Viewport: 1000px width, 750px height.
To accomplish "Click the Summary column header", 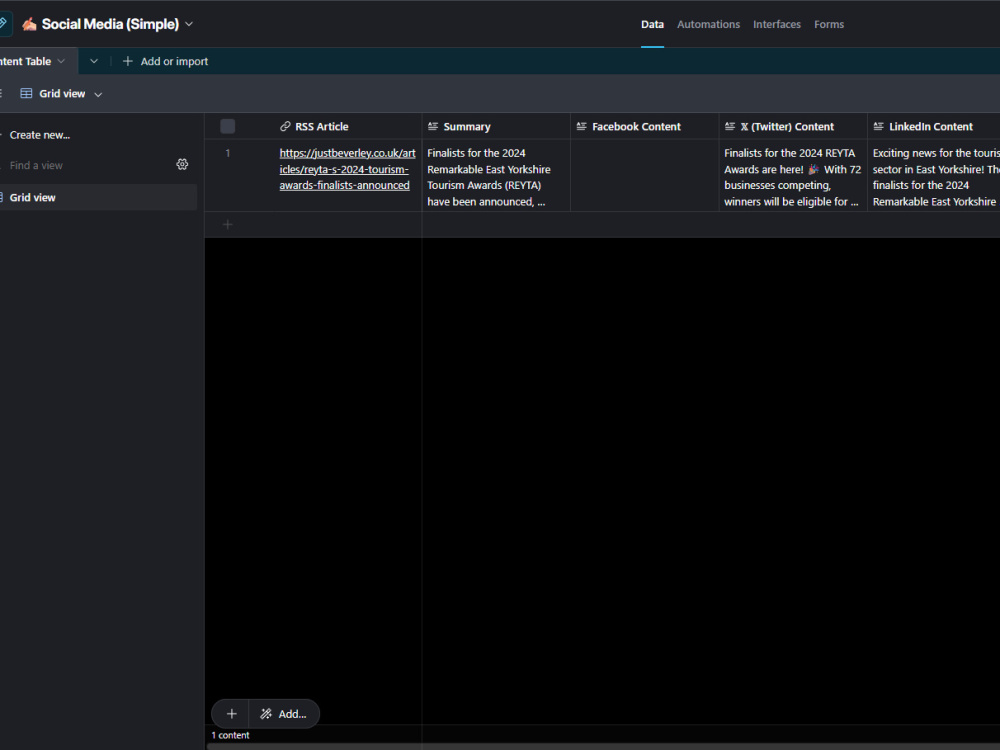I will pyautogui.click(x=496, y=126).
